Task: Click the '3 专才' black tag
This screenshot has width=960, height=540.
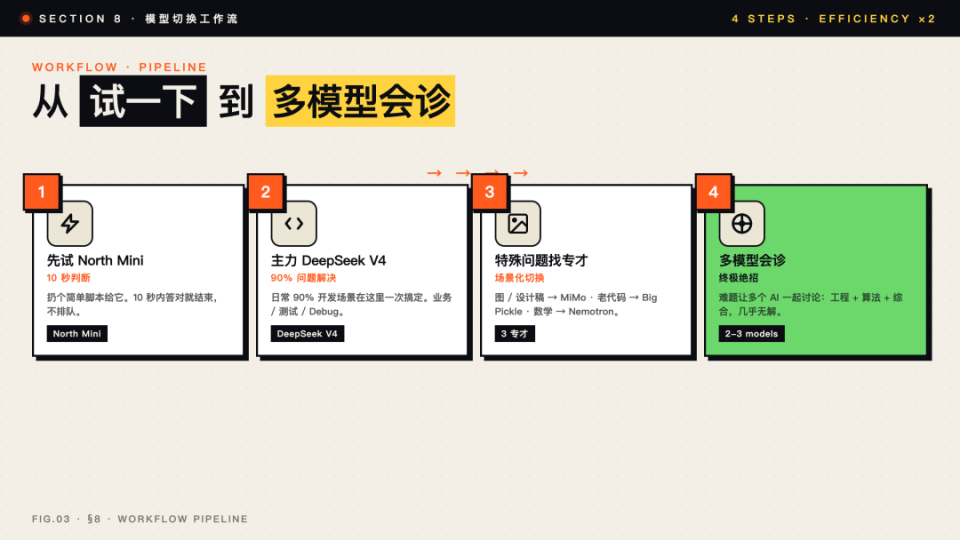Action: (x=515, y=334)
